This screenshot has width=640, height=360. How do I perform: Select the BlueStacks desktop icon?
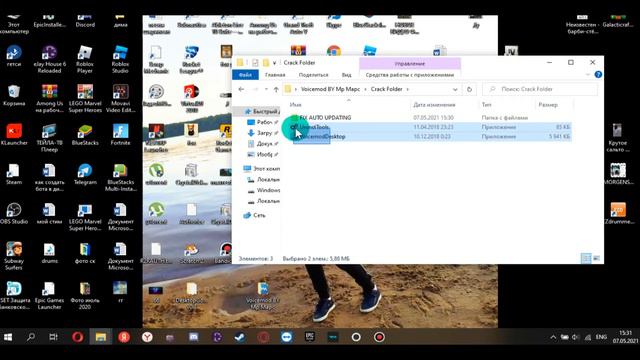[85, 135]
